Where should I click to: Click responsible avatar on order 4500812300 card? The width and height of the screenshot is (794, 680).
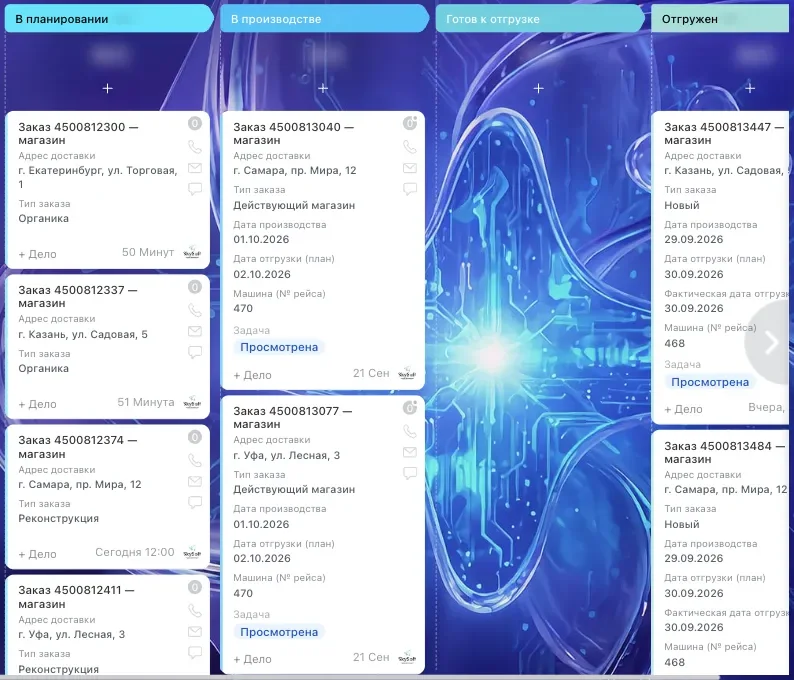pos(192,252)
